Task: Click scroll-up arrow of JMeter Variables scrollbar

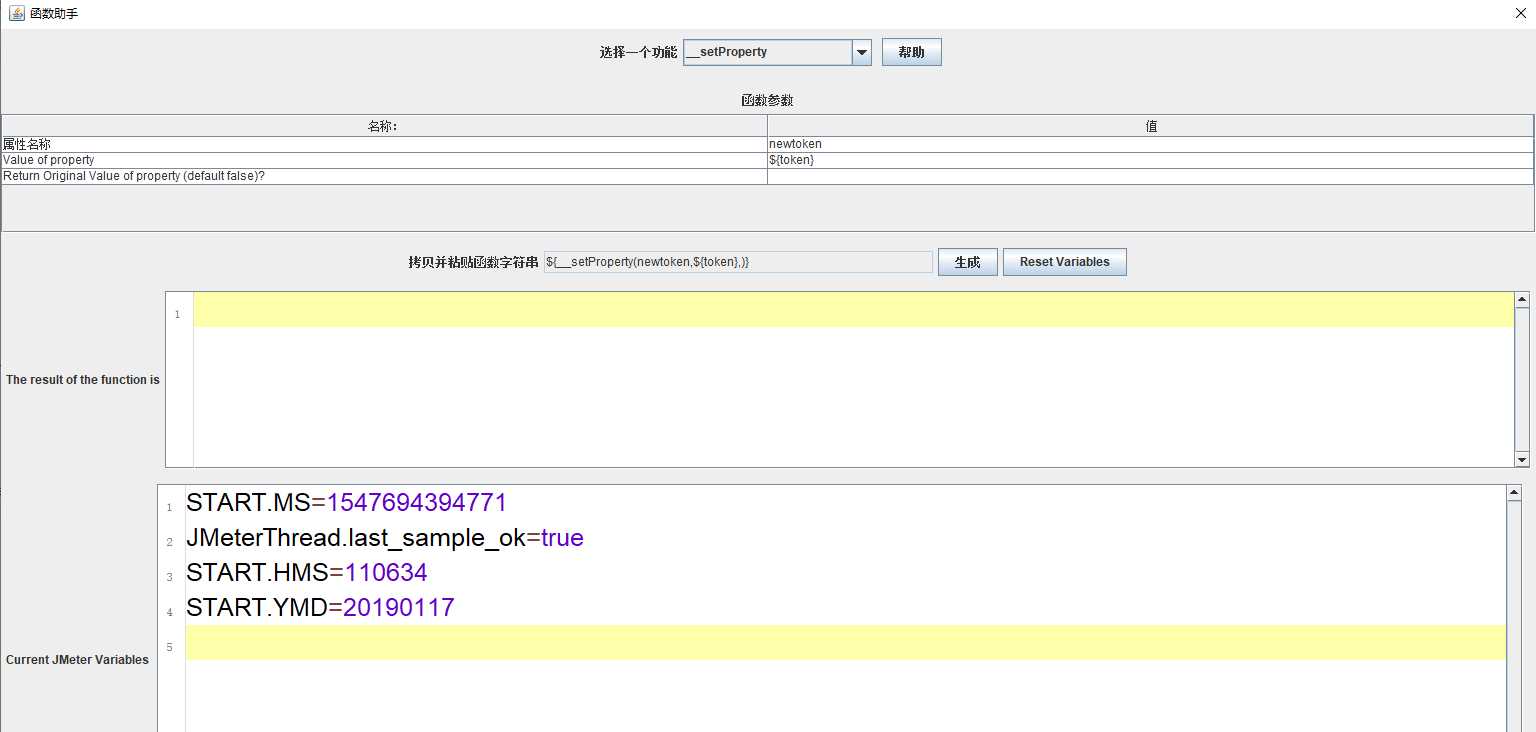Action: 1514,492
